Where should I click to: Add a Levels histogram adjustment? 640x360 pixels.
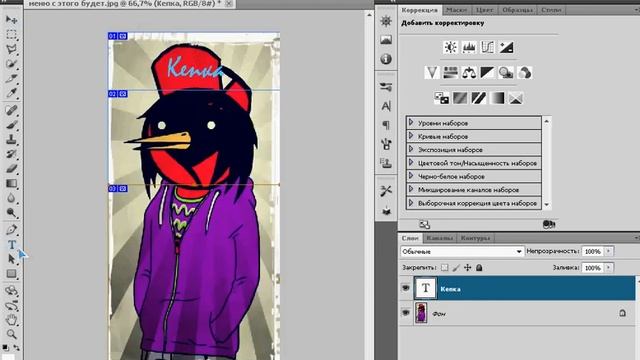pyautogui.click(x=469, y=47)
